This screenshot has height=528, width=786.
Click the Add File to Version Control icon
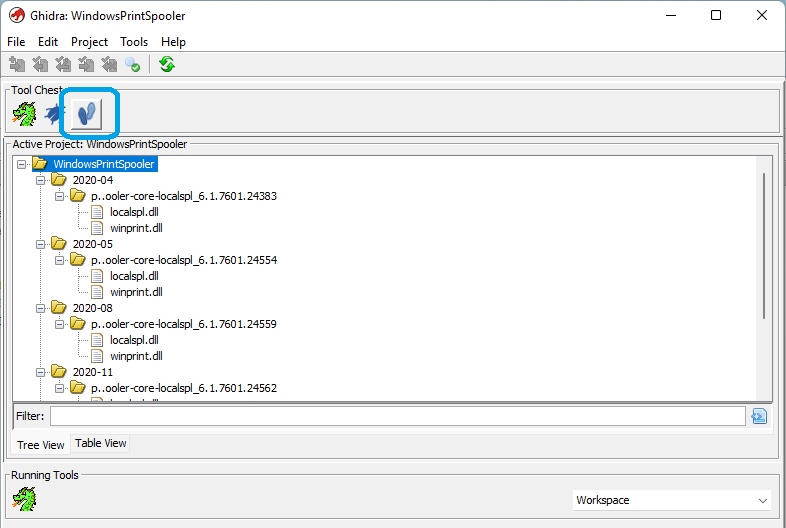[x=17, y=65]
